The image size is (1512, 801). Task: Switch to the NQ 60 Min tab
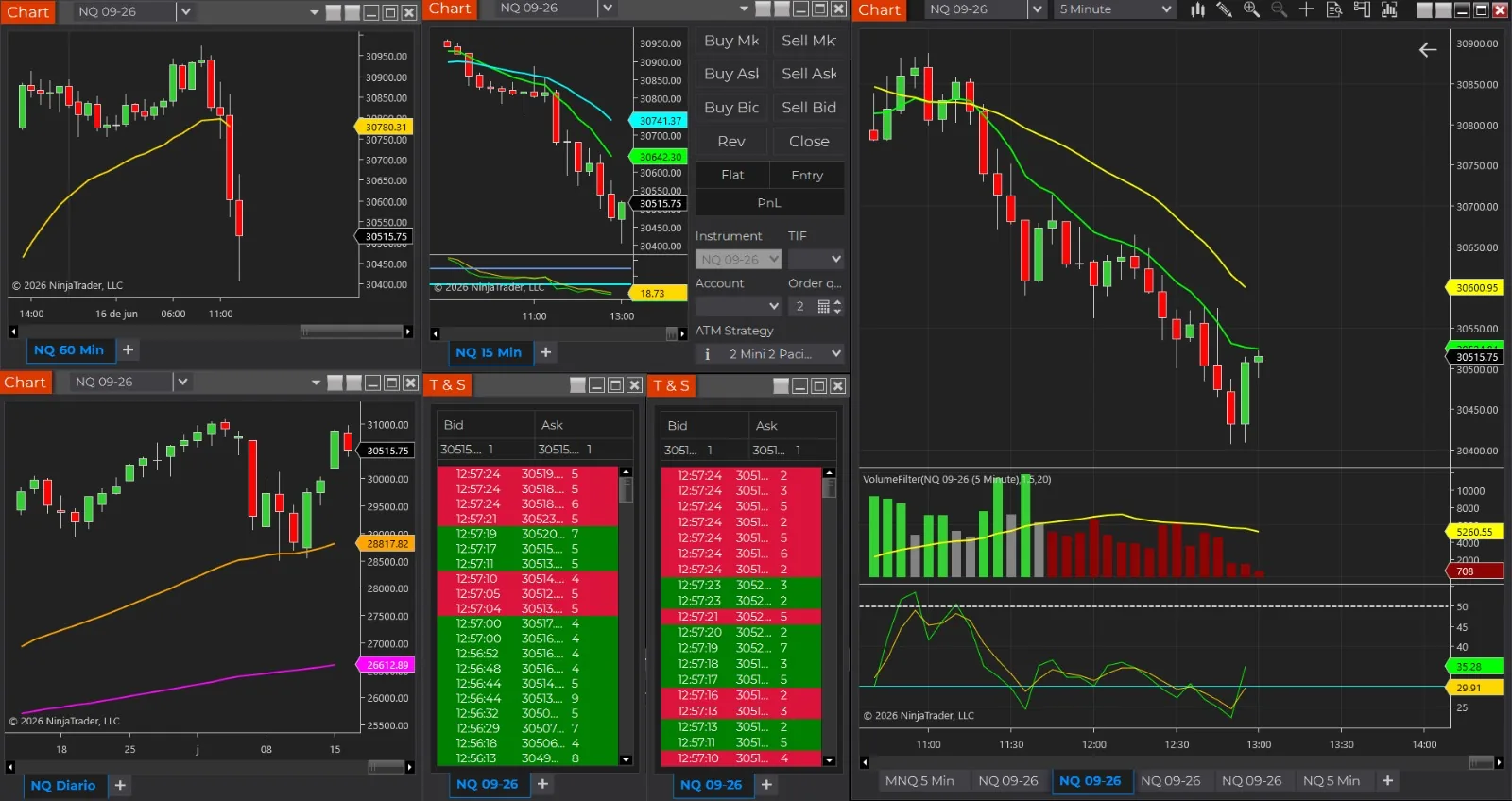point(69,349)
